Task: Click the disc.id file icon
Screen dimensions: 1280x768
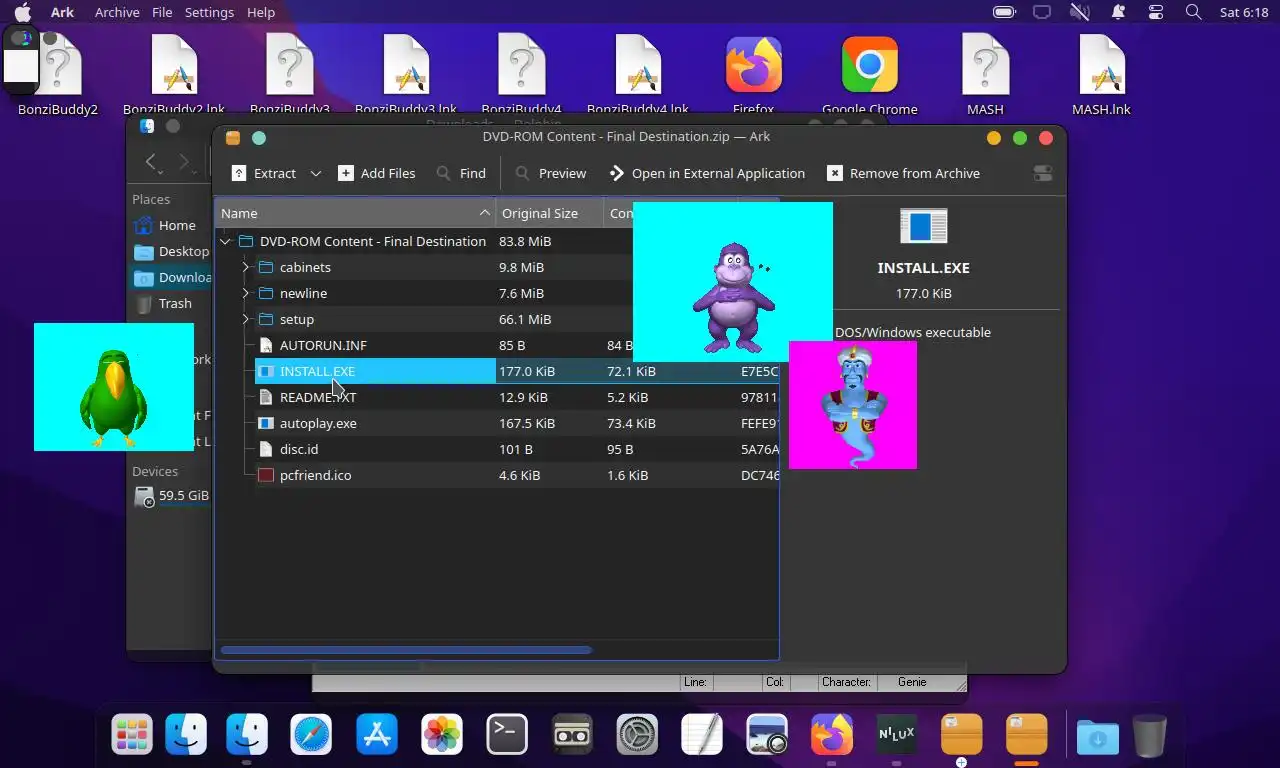Action: (x=266, y=449)
